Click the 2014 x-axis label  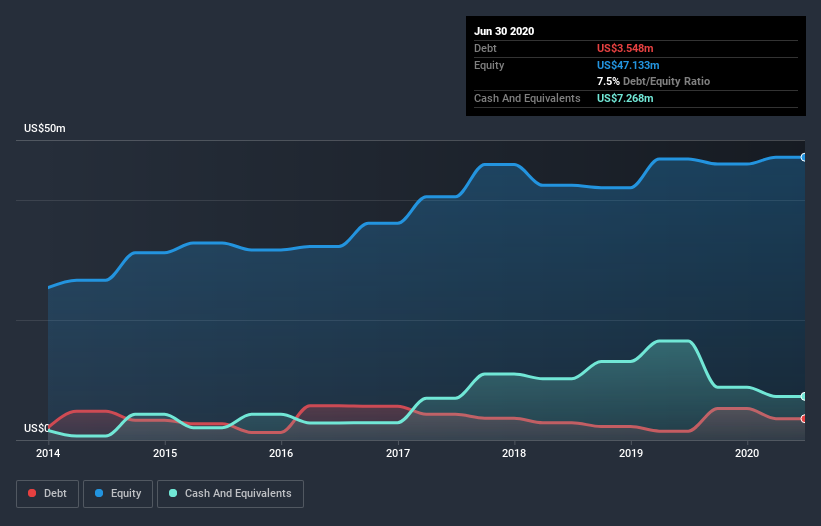pos(48,453)
